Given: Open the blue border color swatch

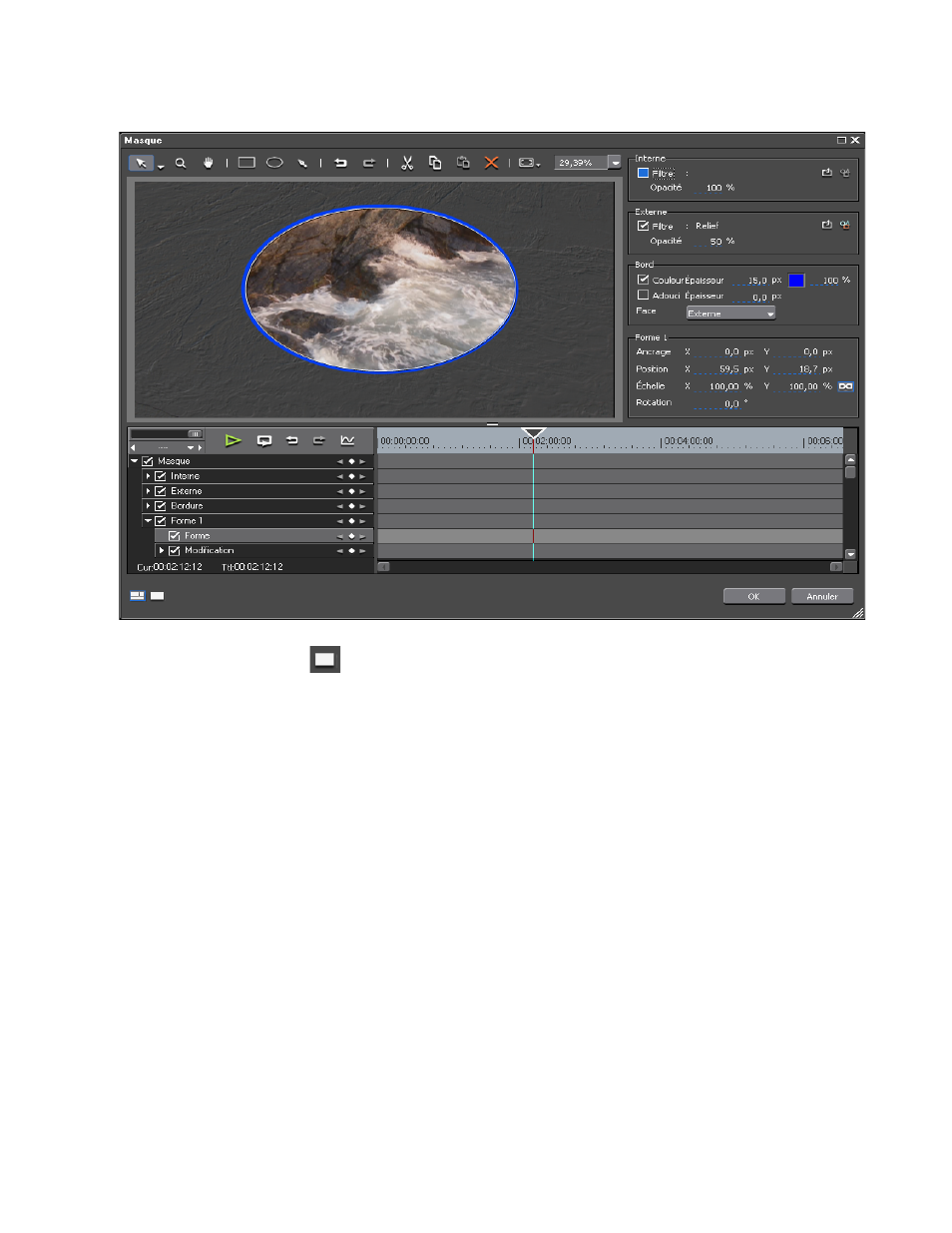Looking at the screenshot, I should point(796,281).
